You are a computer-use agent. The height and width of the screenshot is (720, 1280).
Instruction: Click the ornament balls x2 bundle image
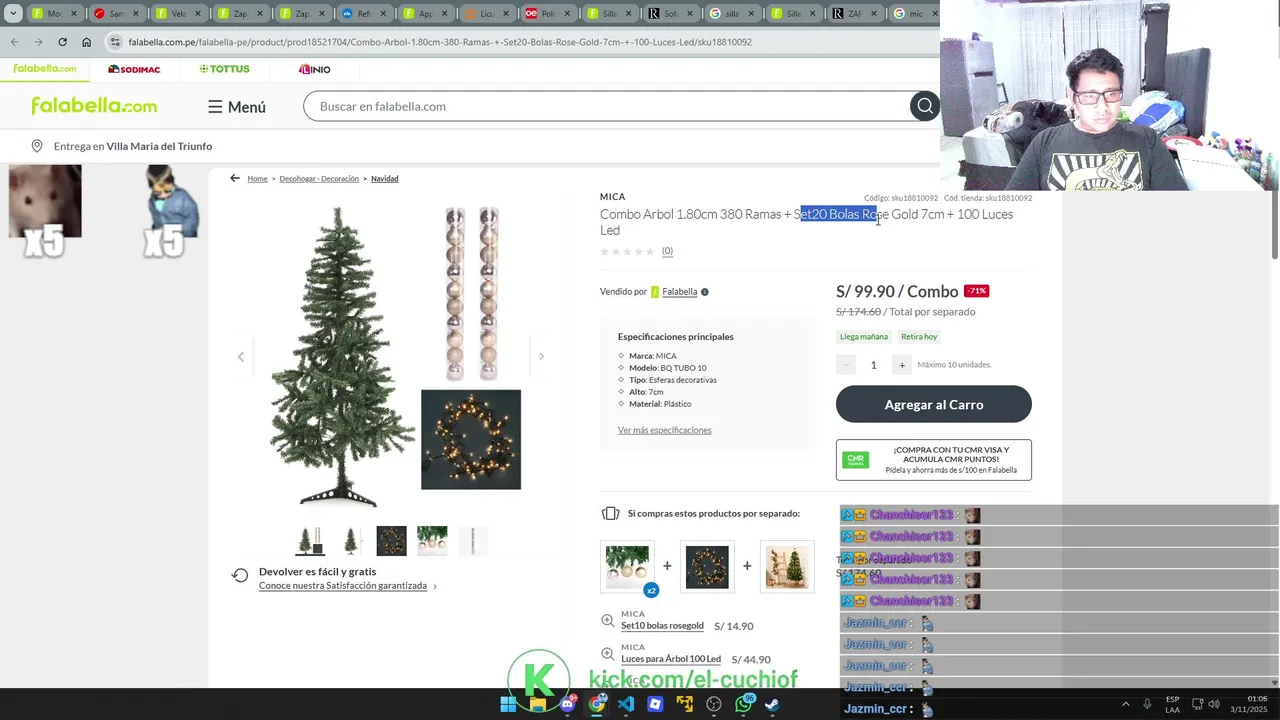pyautogui.click(x=627, y=566)
